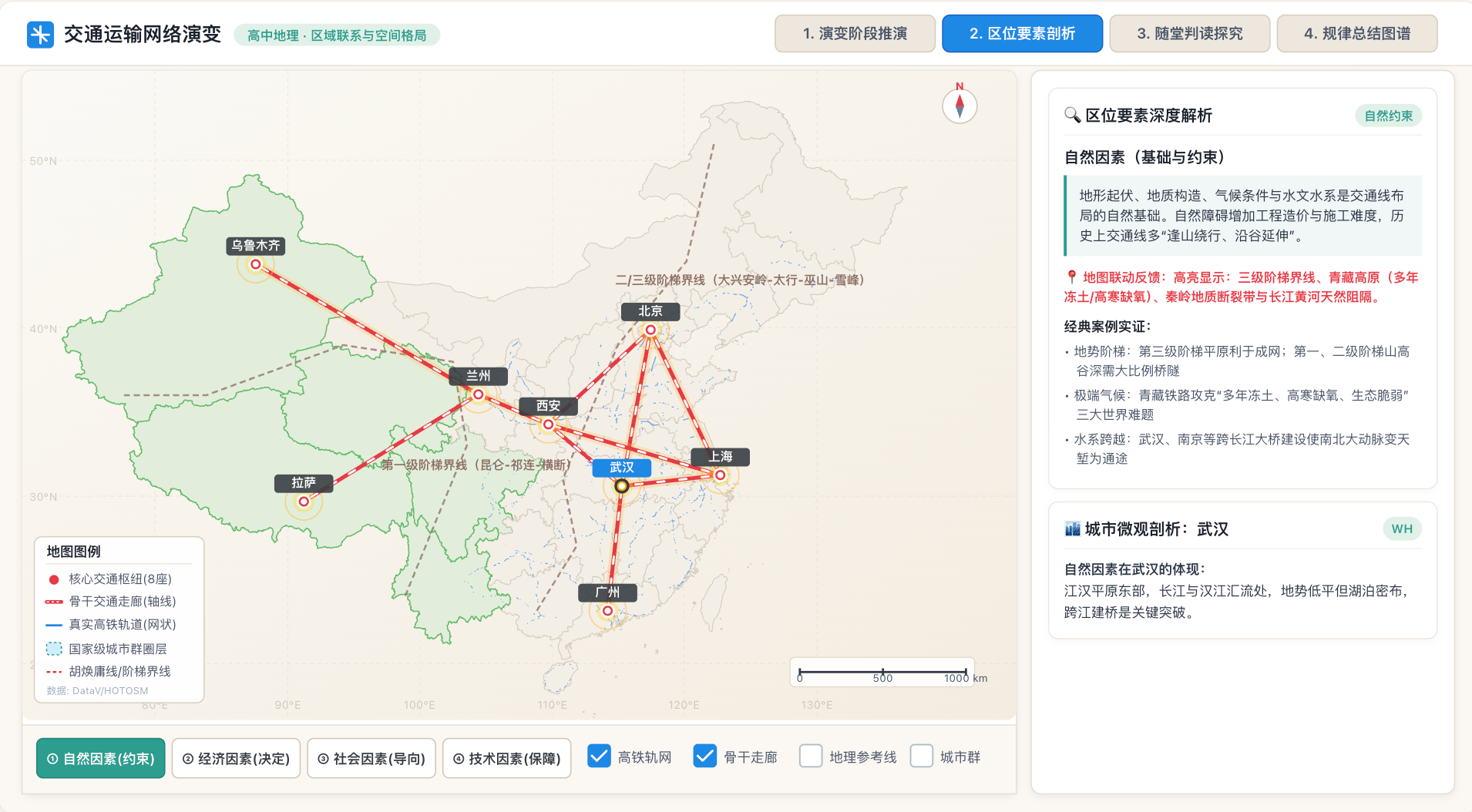Click the WH badge in Wuhan card
Image resolution: width=1472 pixels, height=812 pixels.
coord(1402,529)
